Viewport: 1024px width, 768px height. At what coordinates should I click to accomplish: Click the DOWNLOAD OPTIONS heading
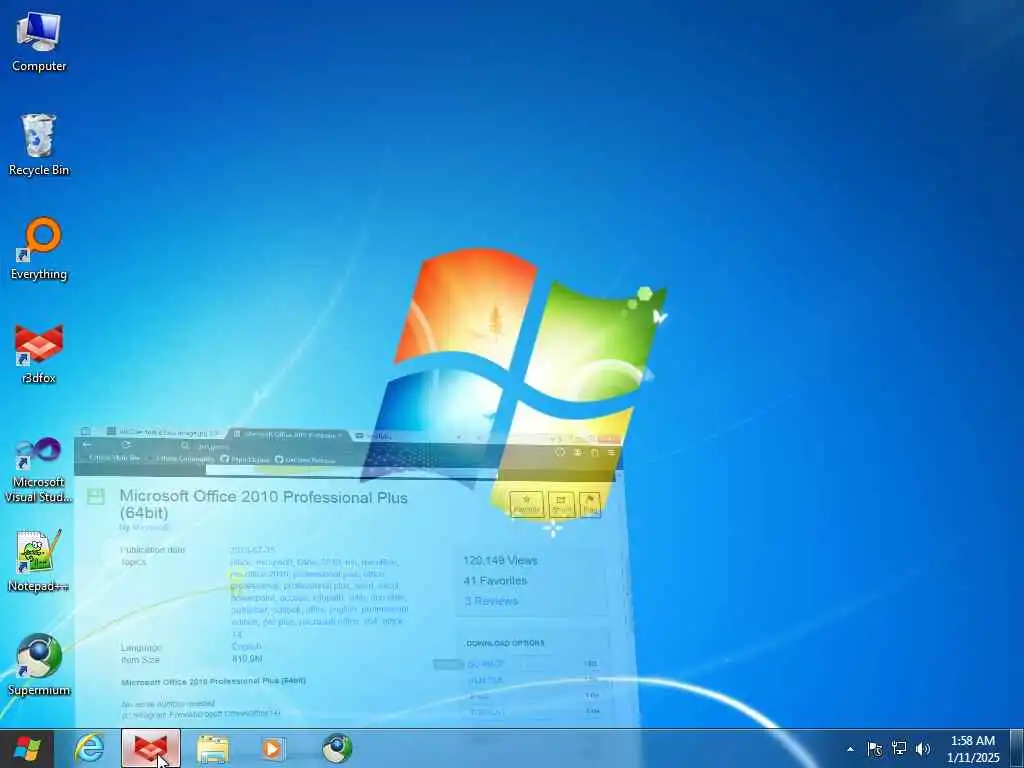point(505,643)
